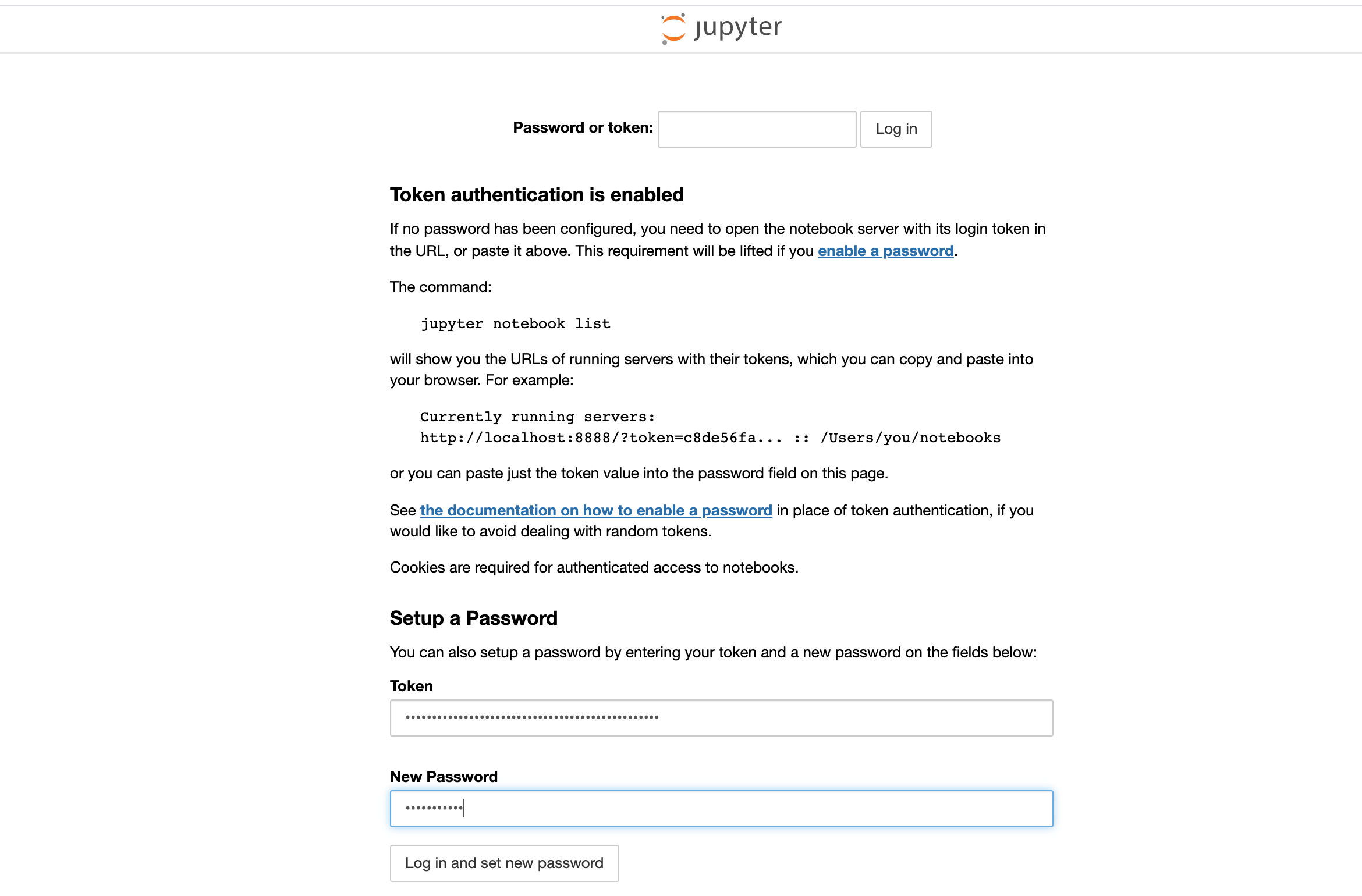Screen dimensions: 1362x896
Task: Click the jupyter notebook list command text
Action: [x=515, y=323]
